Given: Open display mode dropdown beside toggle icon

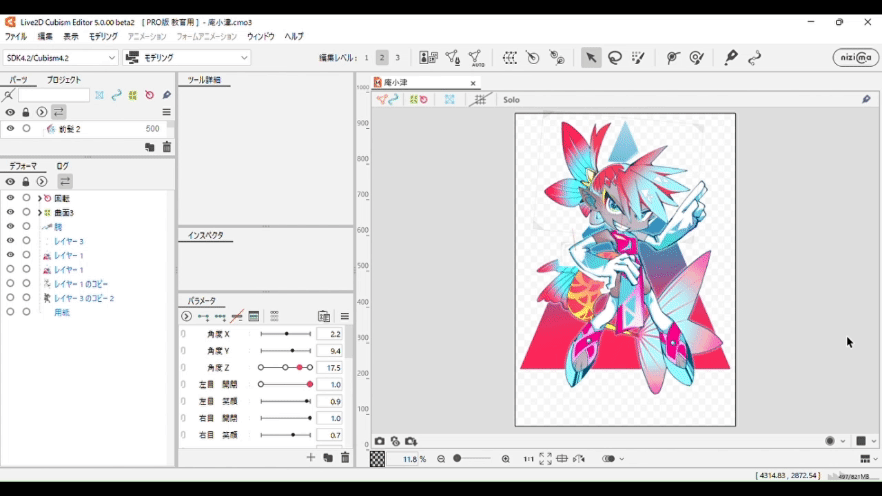Looking at the screenshot, I should click(x=622, y=459).
